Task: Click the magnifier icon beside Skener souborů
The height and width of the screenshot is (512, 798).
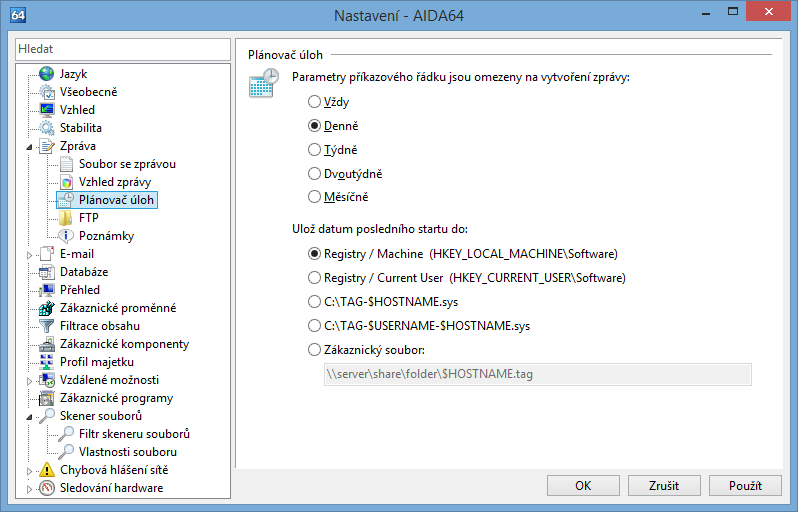Action: (x=47, y=416)
